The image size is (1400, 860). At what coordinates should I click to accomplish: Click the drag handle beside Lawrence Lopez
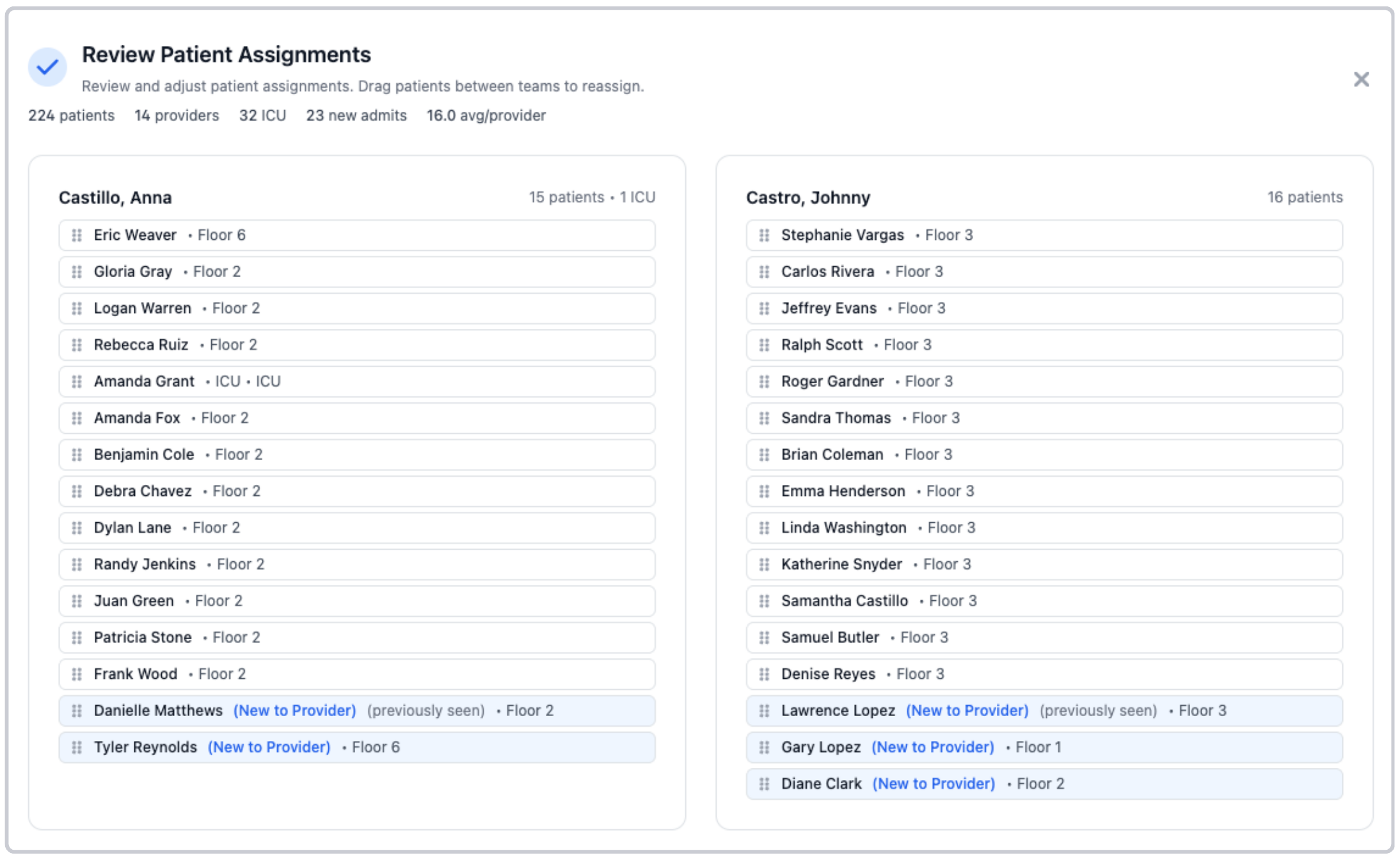(x=763, y=710)
